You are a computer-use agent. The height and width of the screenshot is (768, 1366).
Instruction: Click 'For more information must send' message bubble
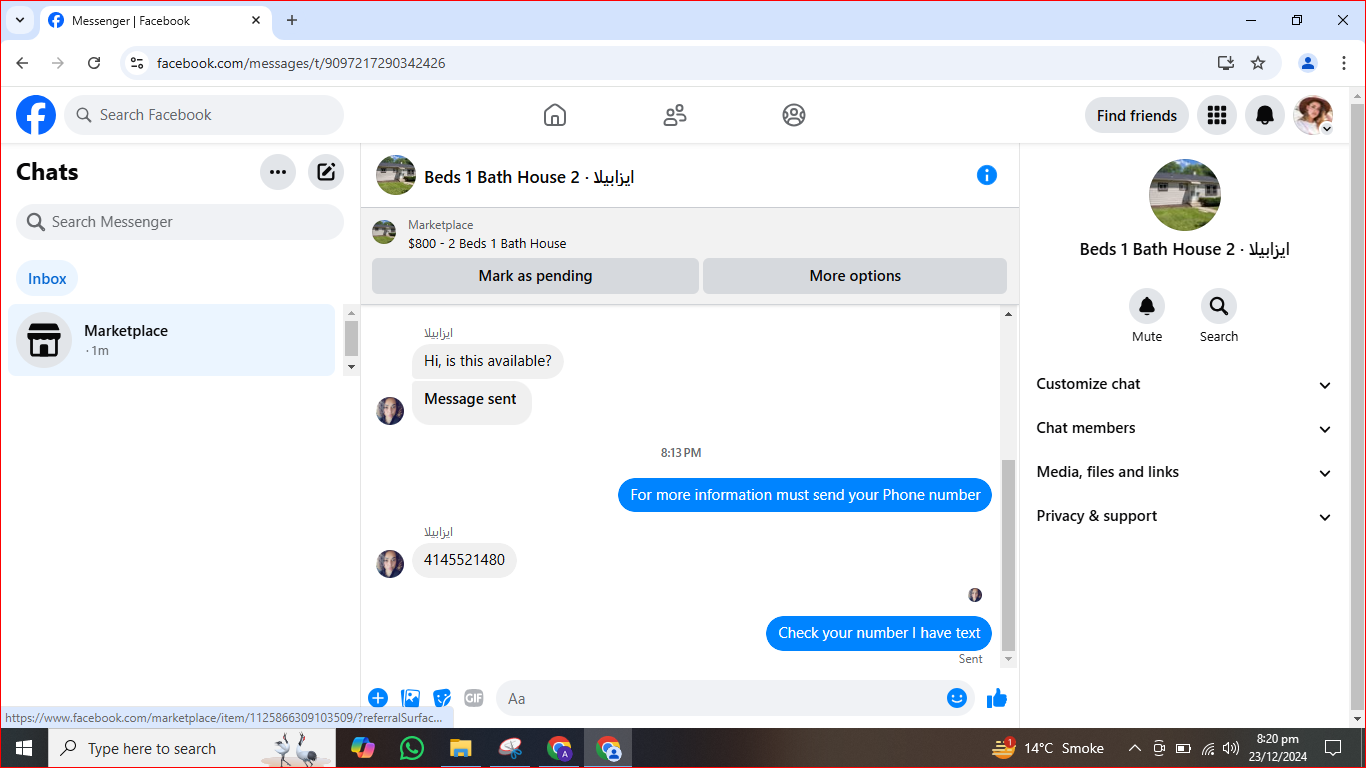[805, 495]
